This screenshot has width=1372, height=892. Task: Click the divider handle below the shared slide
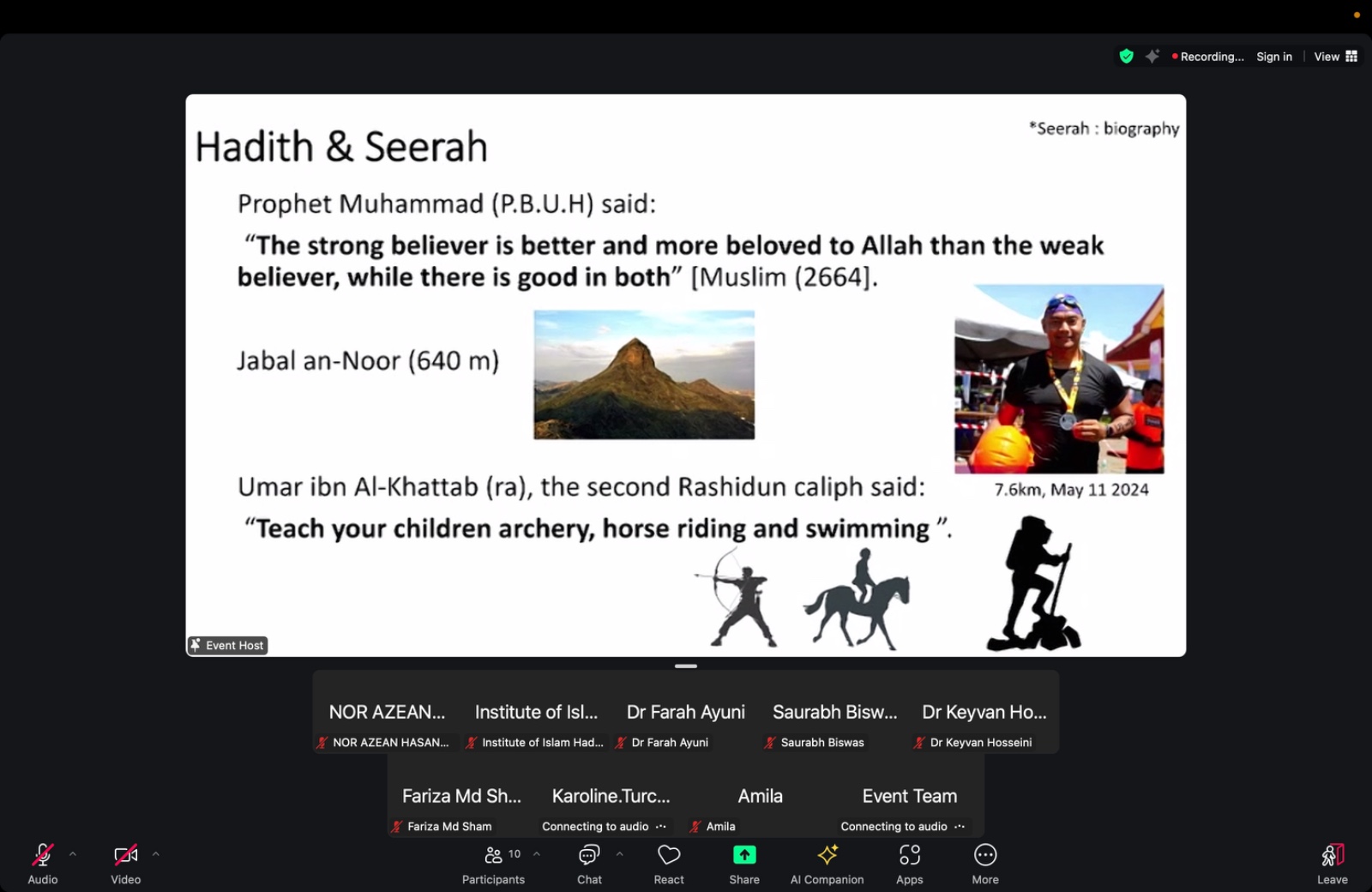(x=686, y=666)
